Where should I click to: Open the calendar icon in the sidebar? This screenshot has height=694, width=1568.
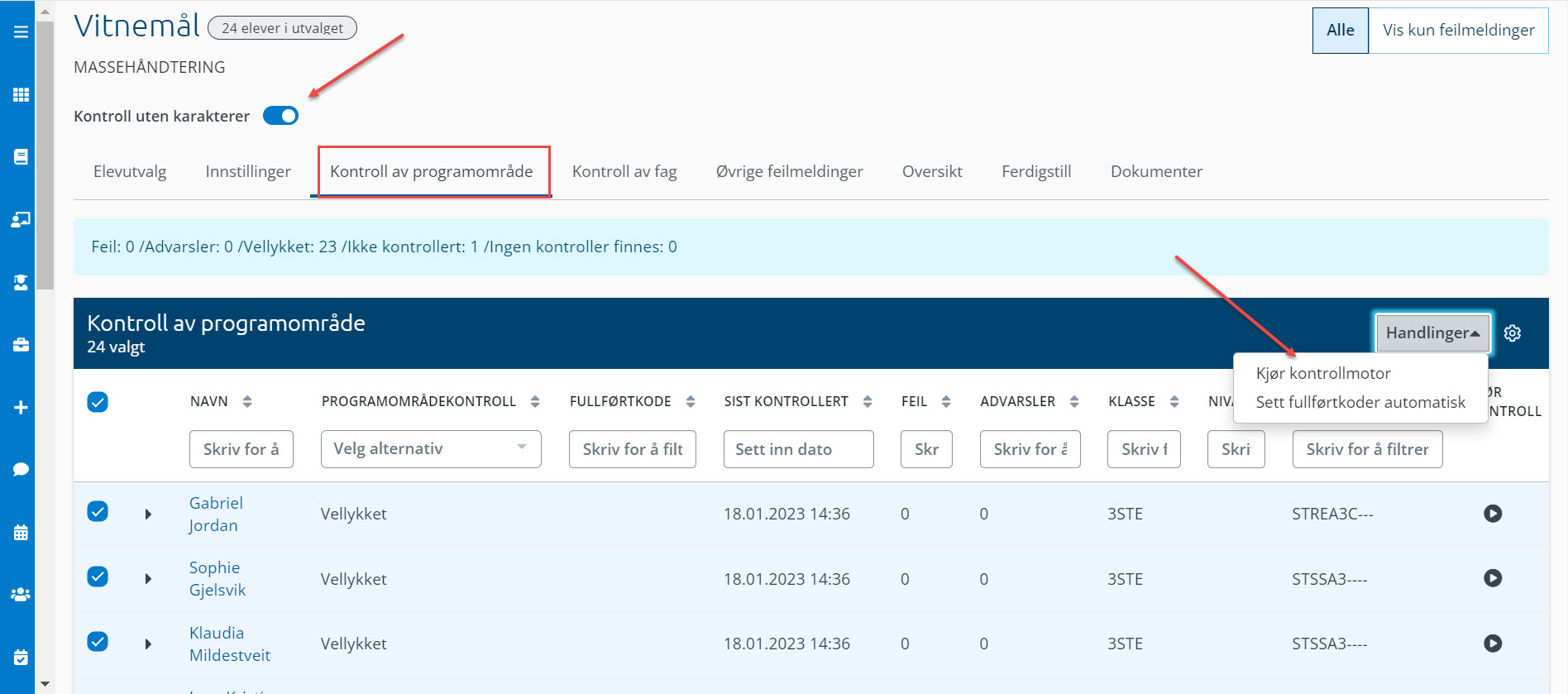[x=21, y=532]
